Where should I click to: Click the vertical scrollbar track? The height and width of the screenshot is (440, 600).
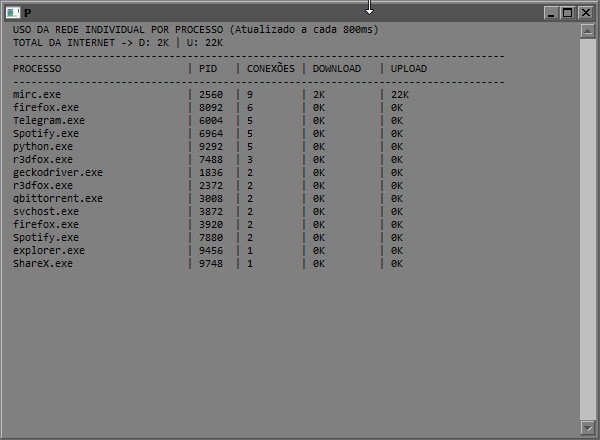[x=587, y=230]
